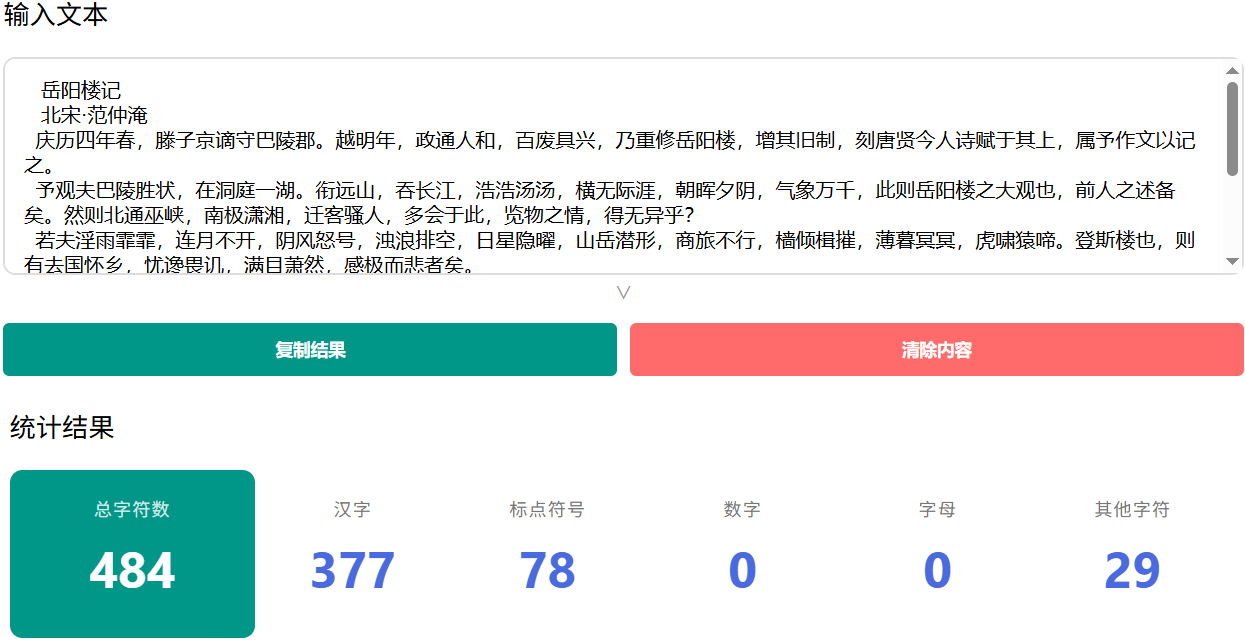Click the scrollbar up arrow icon

click(1233, 71)
